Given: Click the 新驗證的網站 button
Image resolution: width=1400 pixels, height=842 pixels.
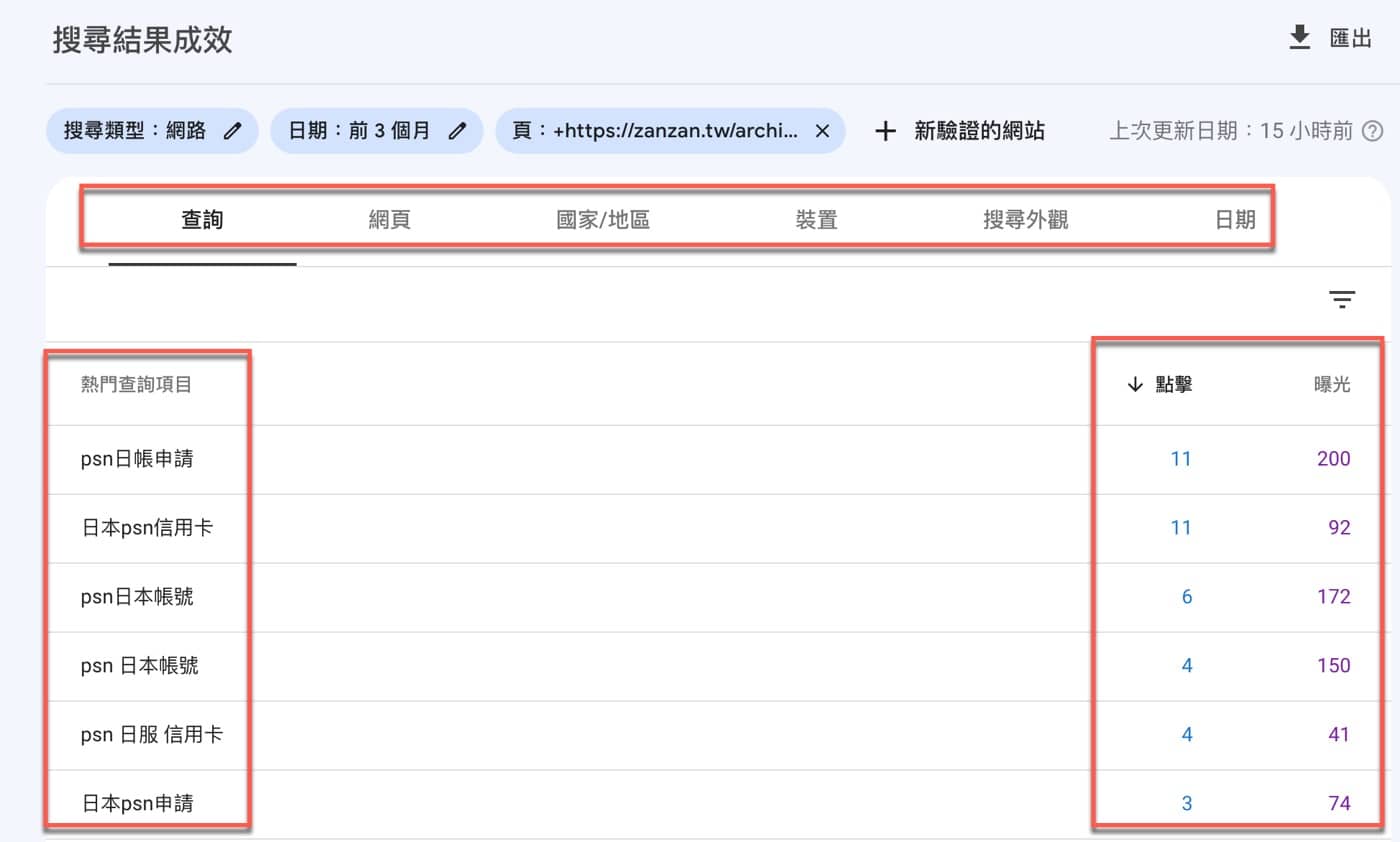Looking at the screenshot, I should point(979,131).
